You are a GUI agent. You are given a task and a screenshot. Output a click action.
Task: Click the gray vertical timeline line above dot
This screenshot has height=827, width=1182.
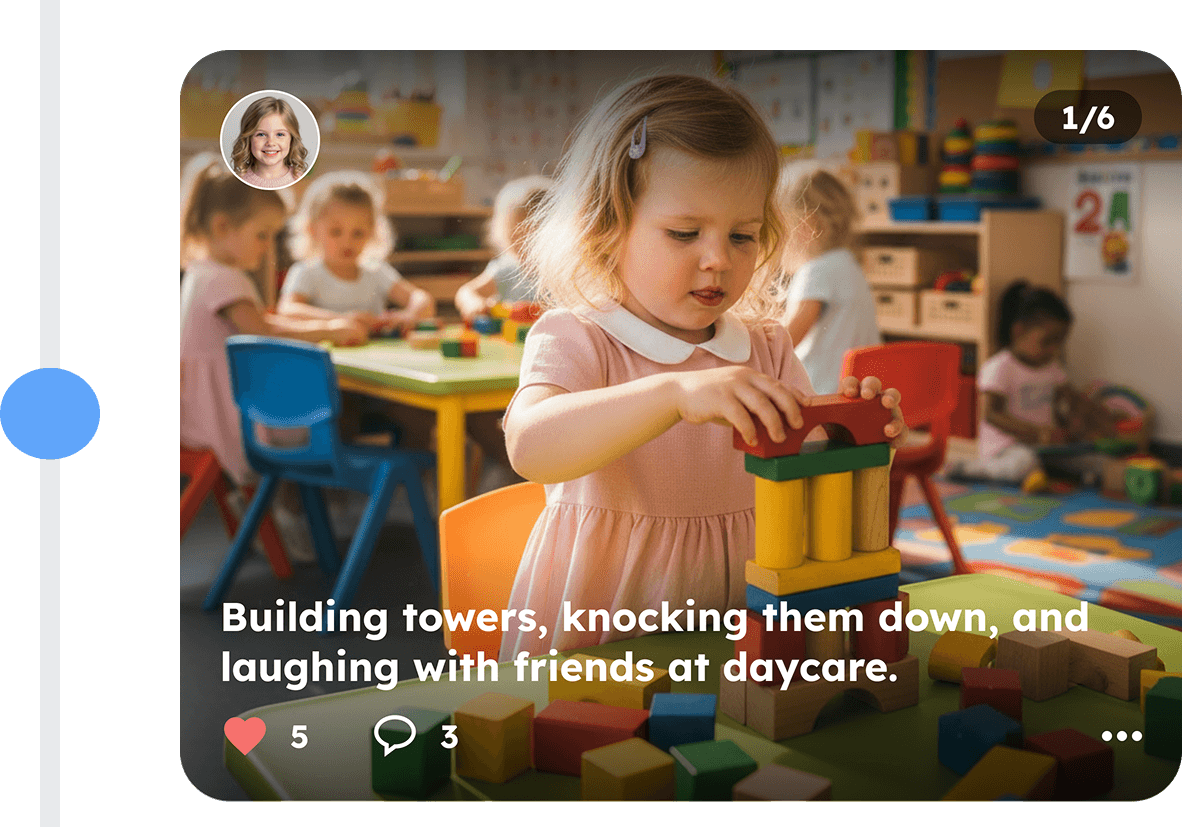pyautogui.click(x=50, y=184)
